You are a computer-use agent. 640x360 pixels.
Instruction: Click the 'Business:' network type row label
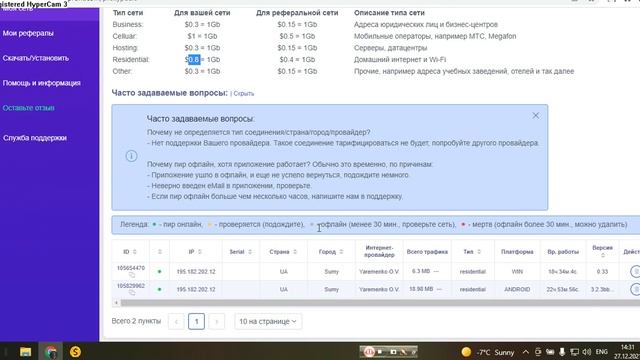128,24
